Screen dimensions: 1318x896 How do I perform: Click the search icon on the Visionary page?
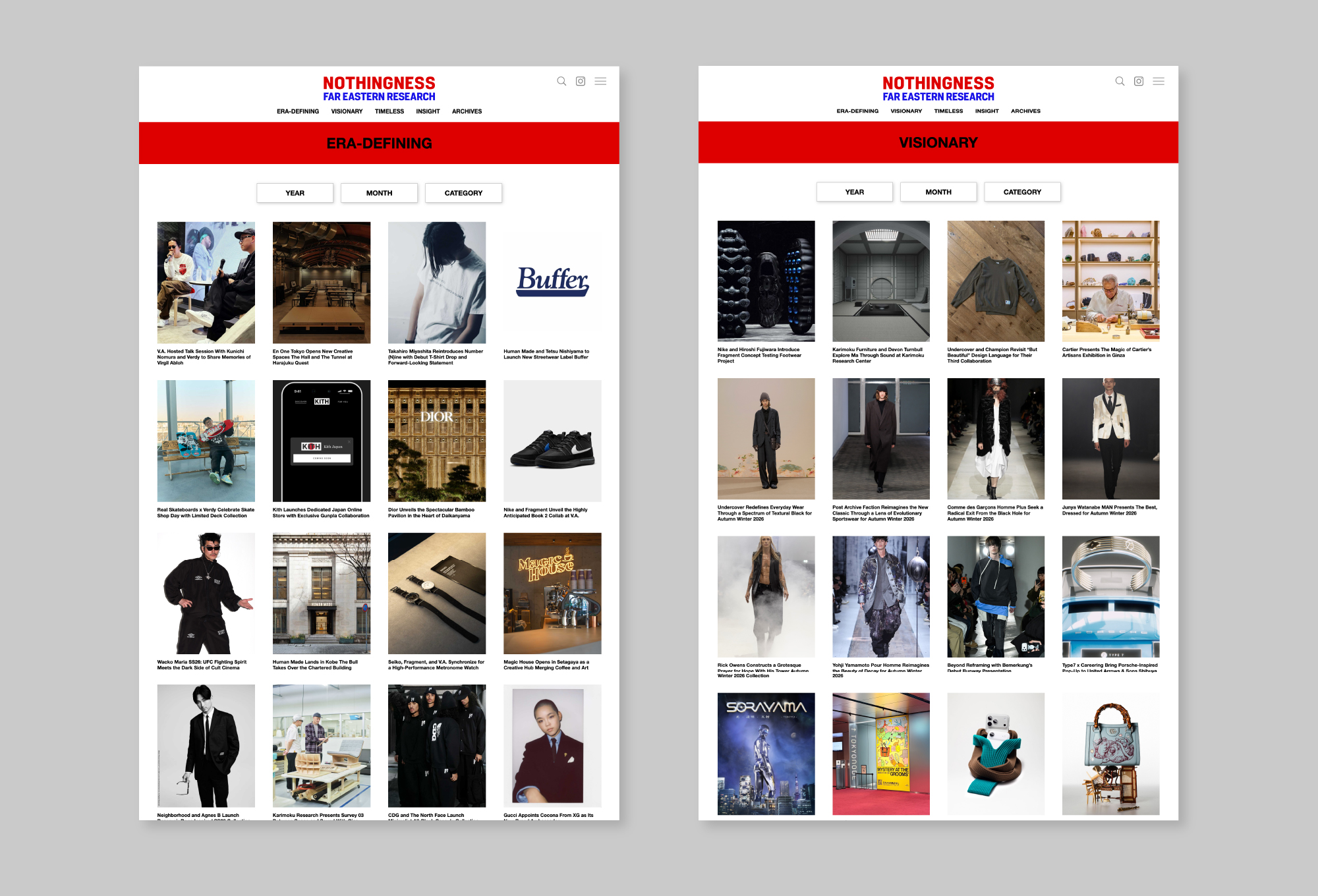click(1120, 81)
